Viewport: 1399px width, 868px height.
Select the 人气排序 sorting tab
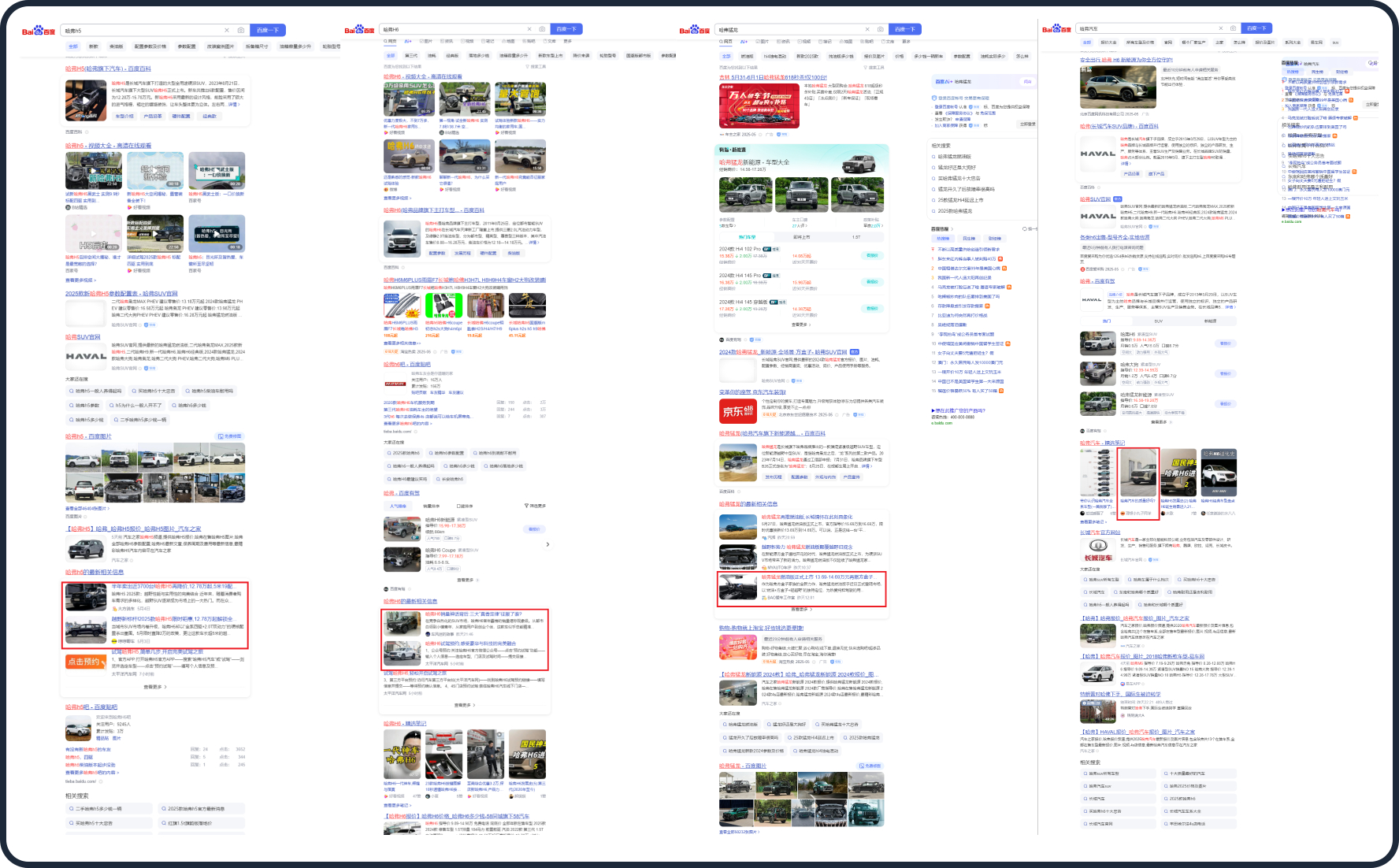pos(399,506)
